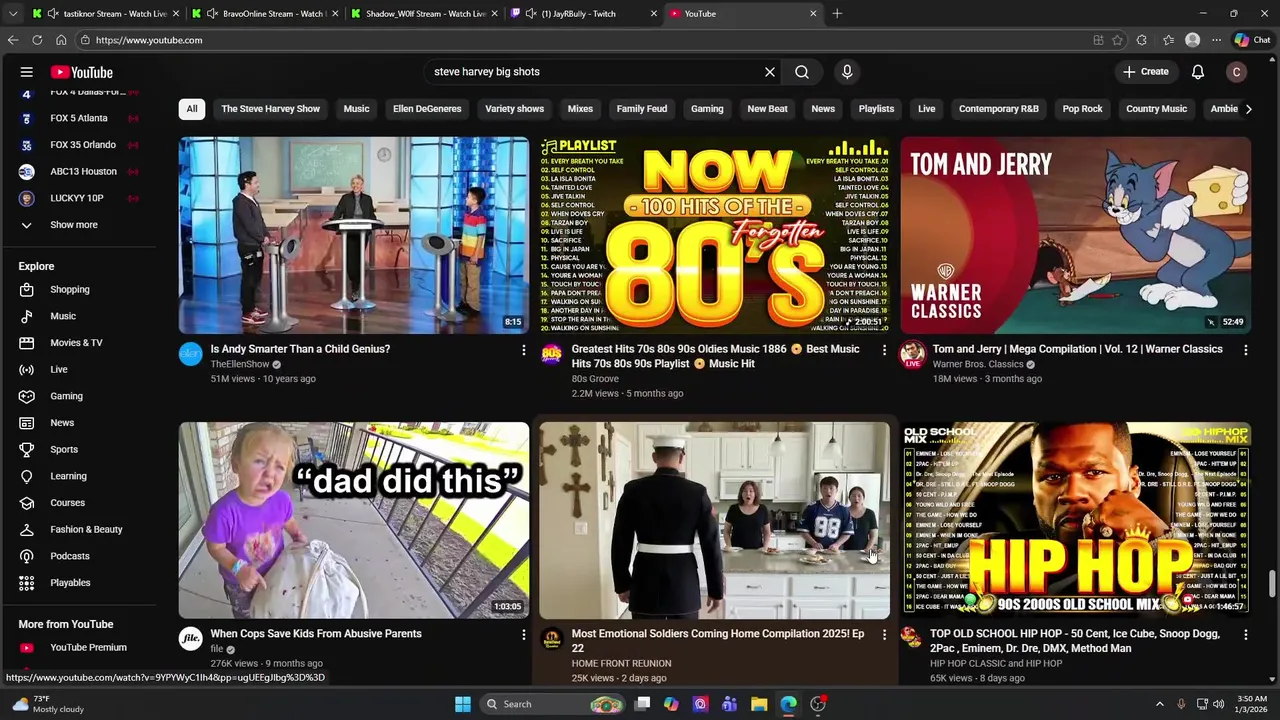Select the Contemporary R&B chip
Screen dimensions: 1280x720
[x=998, y=109]
